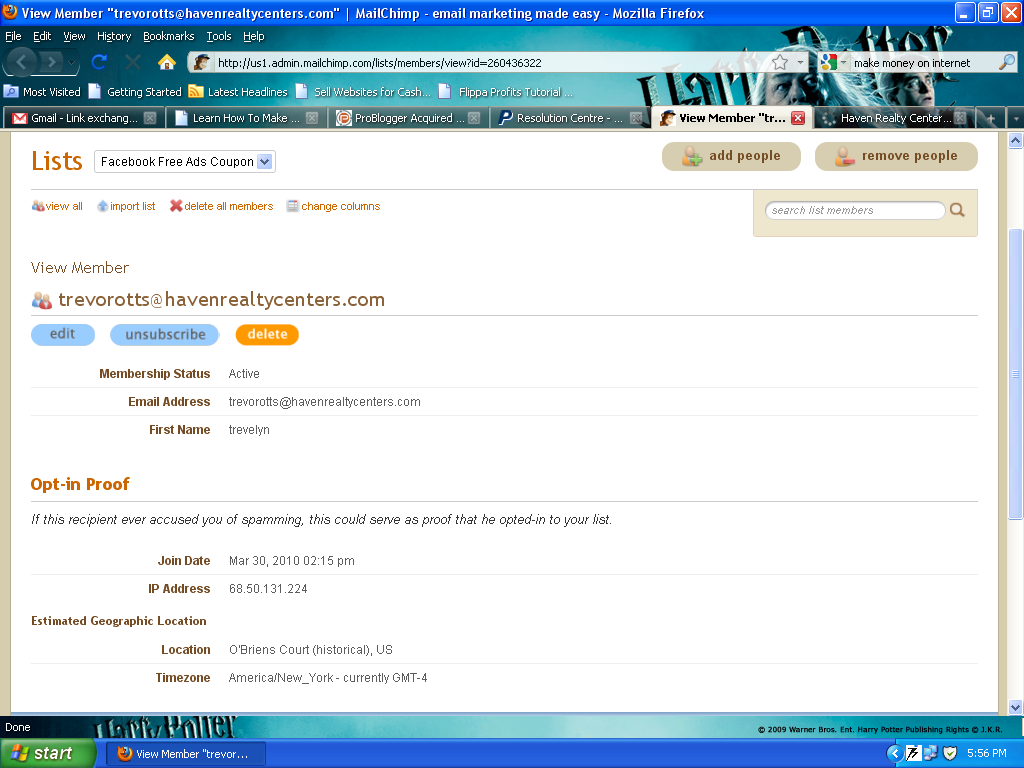Image resolution: width=1024 pixels, height=768 pixels.
Task: Click the Security shield tray icon
Action: [x=950, y=753]
